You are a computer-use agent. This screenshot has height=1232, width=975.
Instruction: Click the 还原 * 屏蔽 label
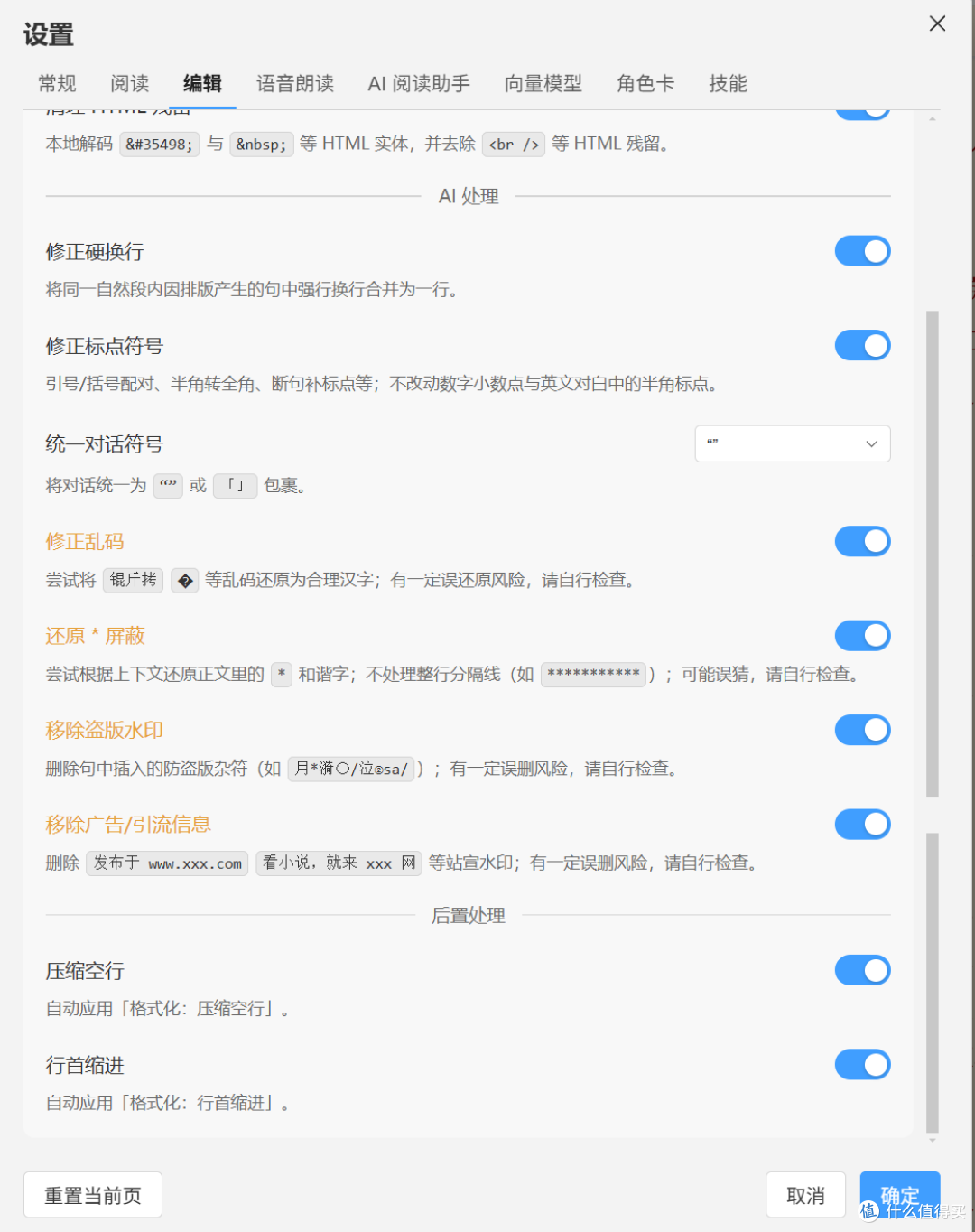95,636
